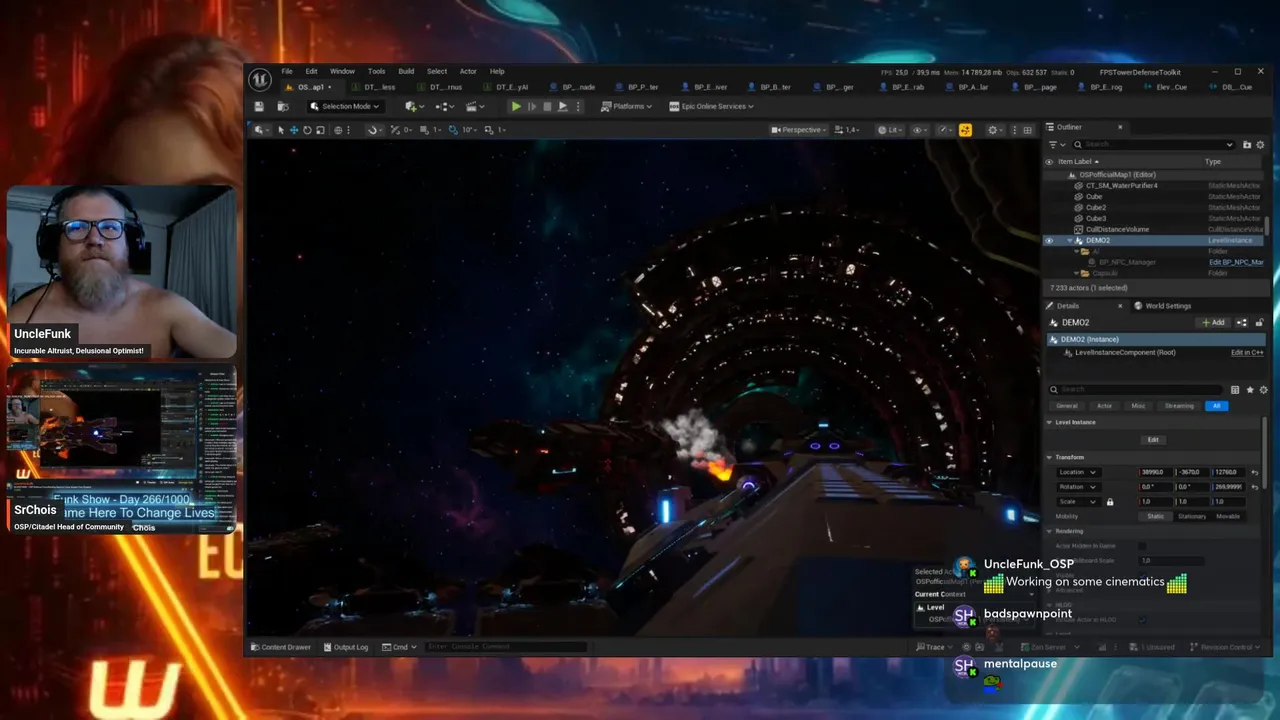The image size is (1280, 720).
Task: Open the surface snapping options
Action: point(373,130)
